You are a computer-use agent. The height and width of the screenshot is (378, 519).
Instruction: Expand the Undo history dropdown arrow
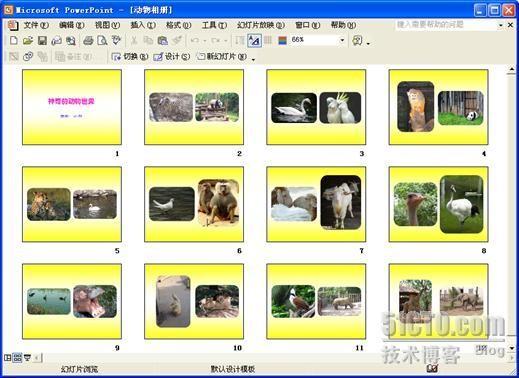(205, 41)
